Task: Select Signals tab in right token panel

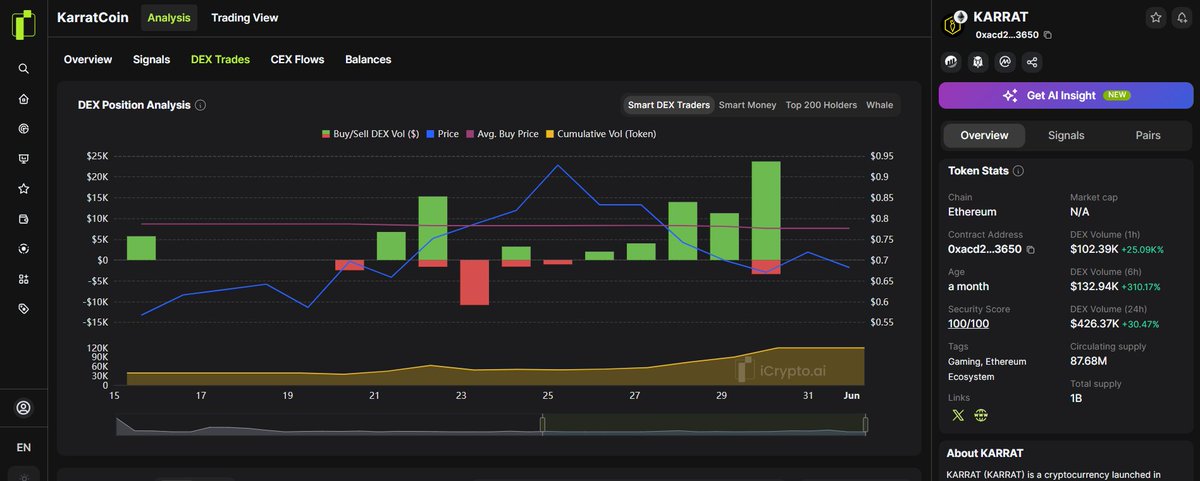Action: pyautogui.click(x=1066, y=135)
